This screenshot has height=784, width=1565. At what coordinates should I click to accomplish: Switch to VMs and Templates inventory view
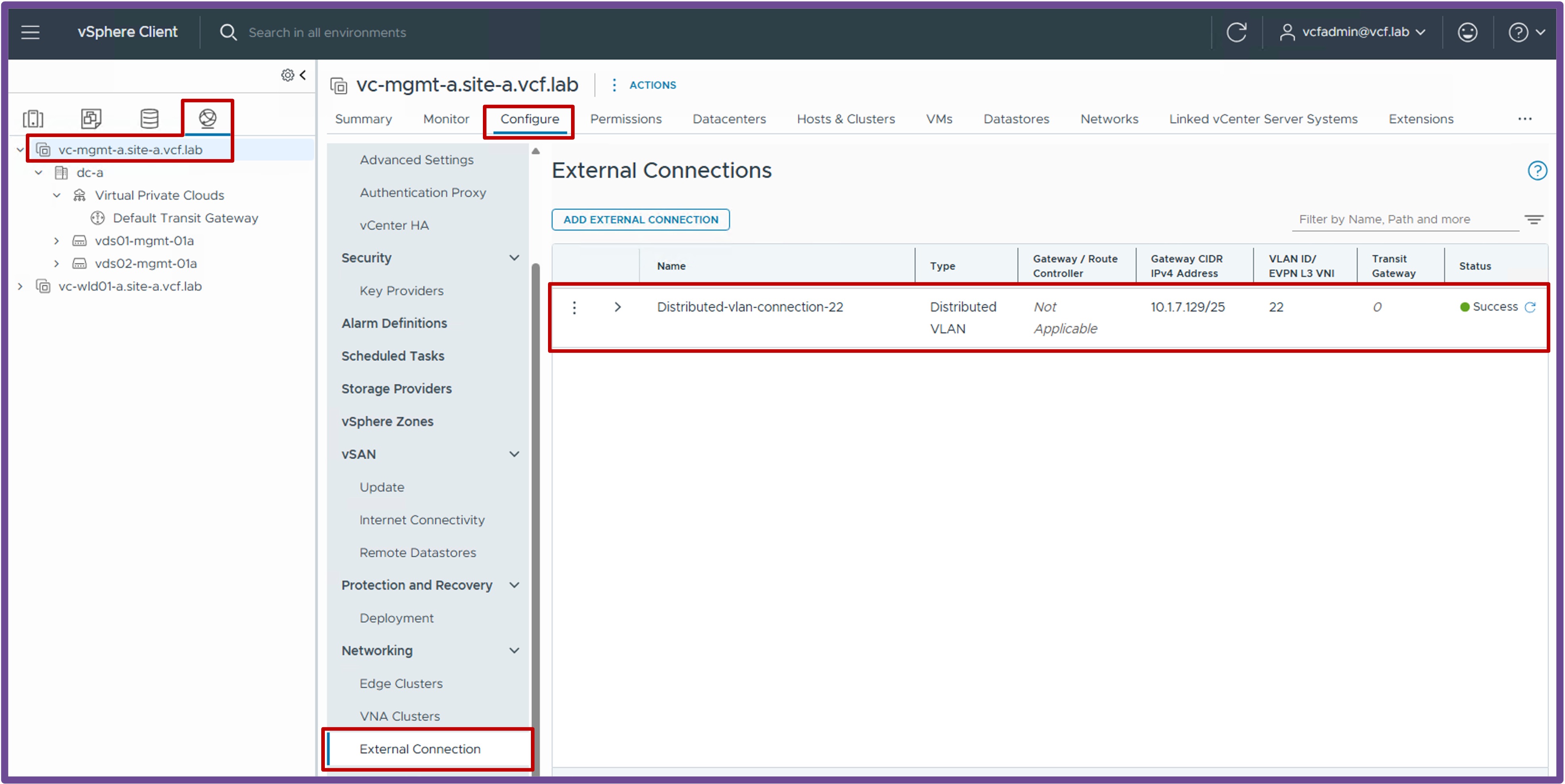click(91, 118)
